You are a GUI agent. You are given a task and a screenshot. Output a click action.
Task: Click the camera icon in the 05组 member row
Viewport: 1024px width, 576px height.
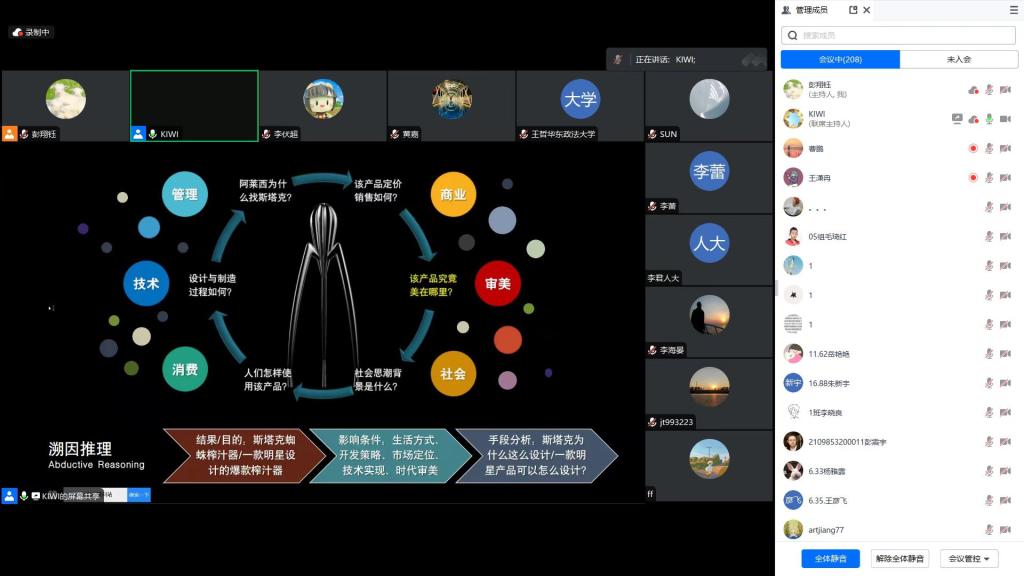tap(1006, 236)
